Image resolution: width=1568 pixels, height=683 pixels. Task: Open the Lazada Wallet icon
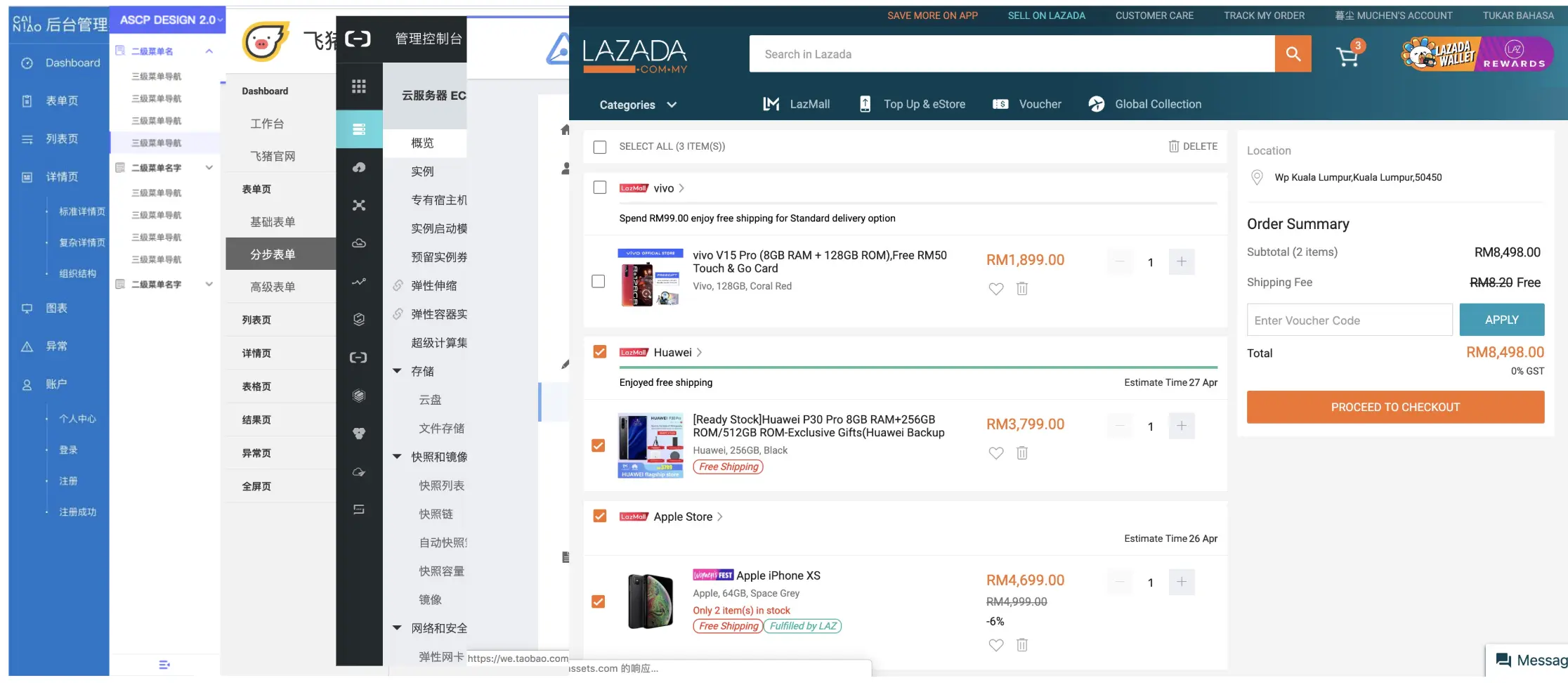pos(1439,54)
